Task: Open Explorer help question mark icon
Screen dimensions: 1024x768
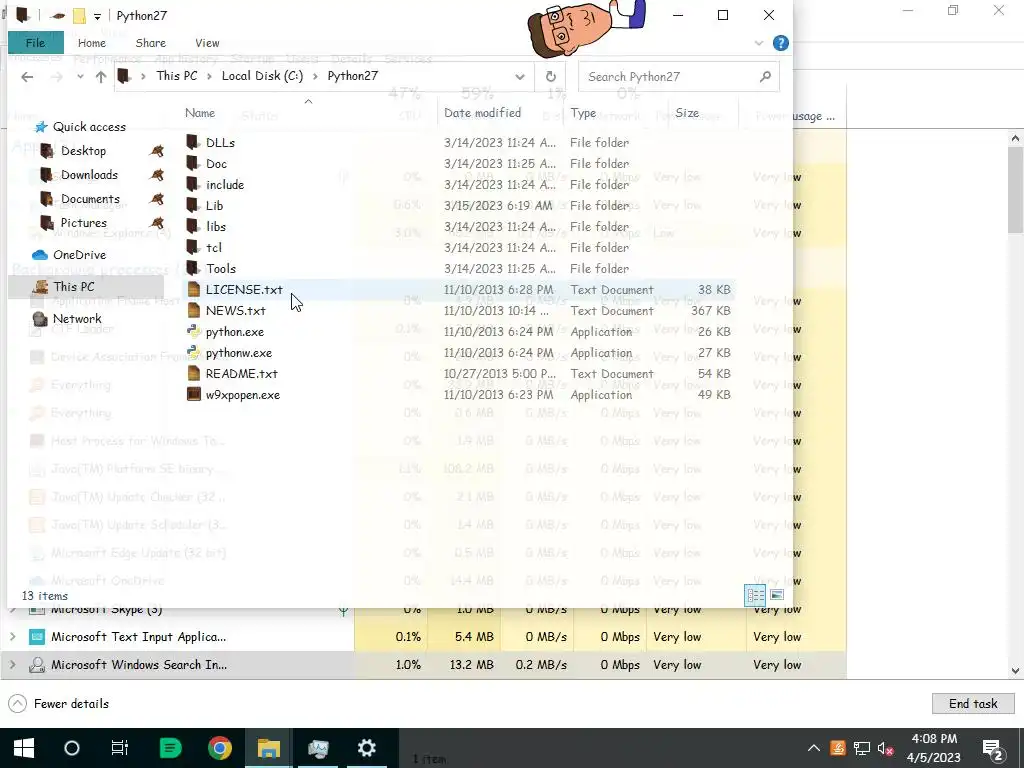Action: click(x=780, y=43)
